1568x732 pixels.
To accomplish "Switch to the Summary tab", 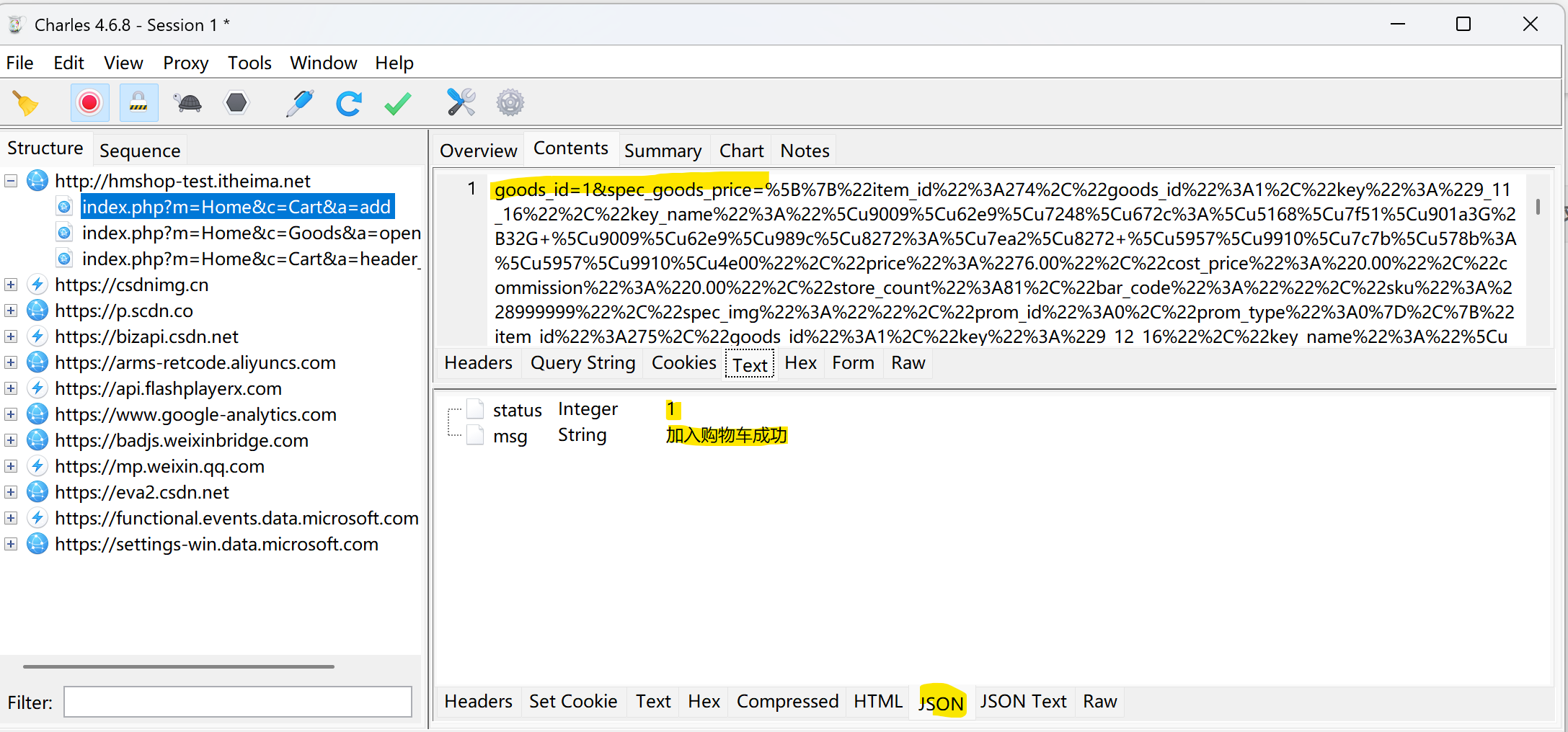I will (x=663, y=151).
